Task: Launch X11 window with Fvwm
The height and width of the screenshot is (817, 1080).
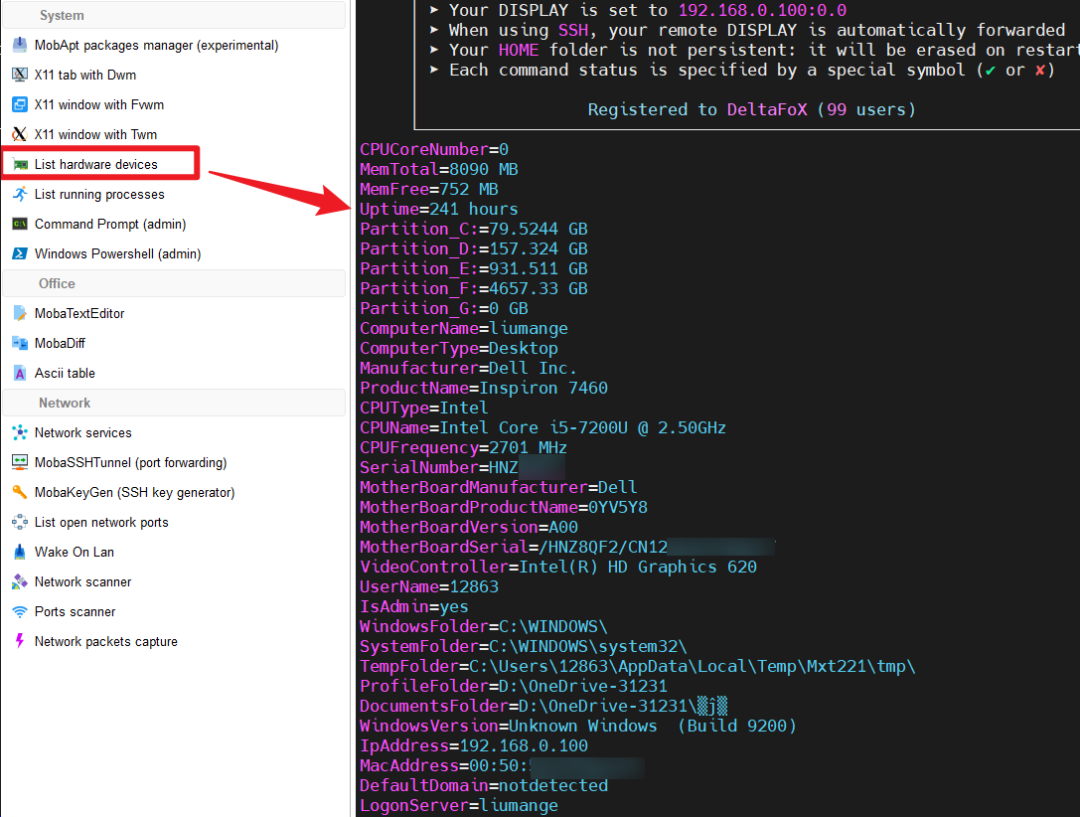Action: (99, 105)
